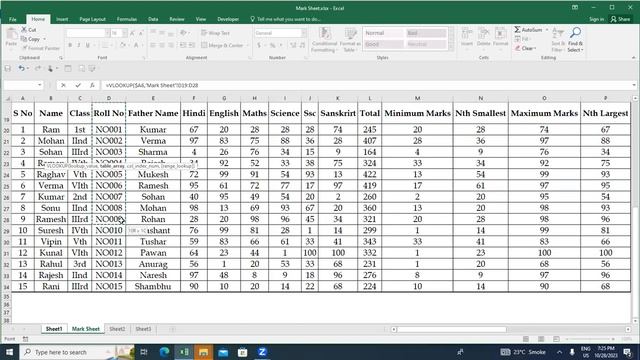
Task: Select the Sheet3 worksheet tab
Action: pyautogui.click(x=143, y=329)
